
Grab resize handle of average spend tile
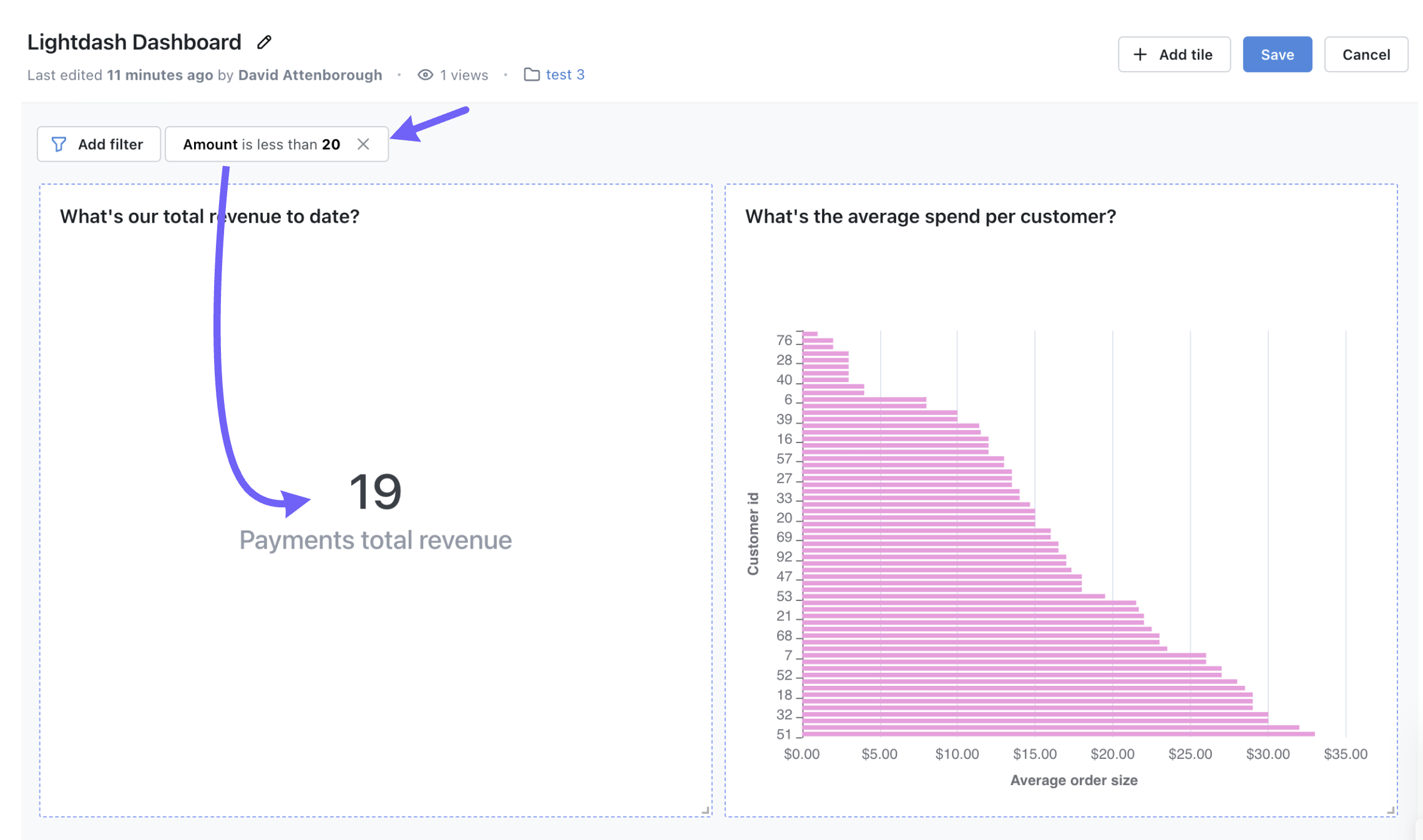point(1391,810)
